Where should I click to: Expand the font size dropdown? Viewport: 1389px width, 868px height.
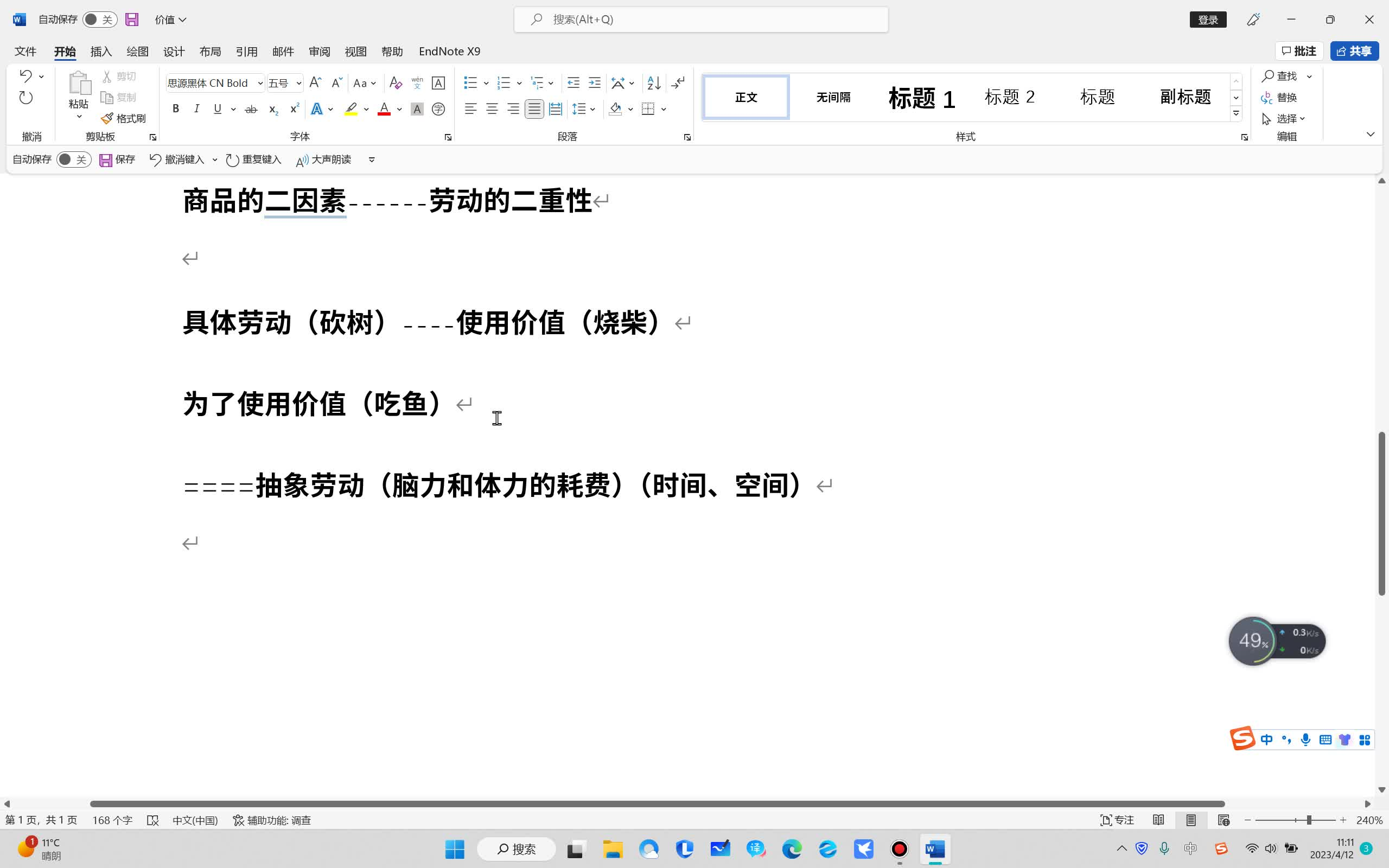pyautogui.click(x=300, y=83)
